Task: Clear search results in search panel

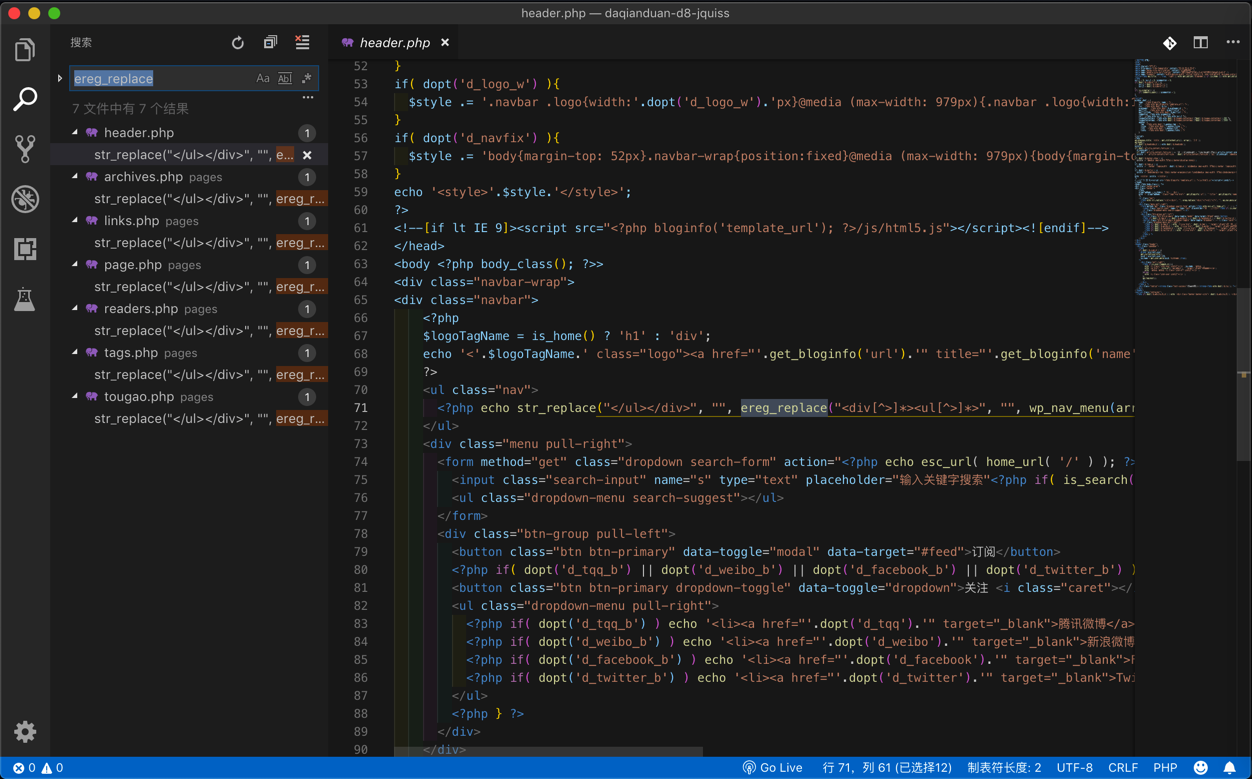Action: click(x=302, y=43)
